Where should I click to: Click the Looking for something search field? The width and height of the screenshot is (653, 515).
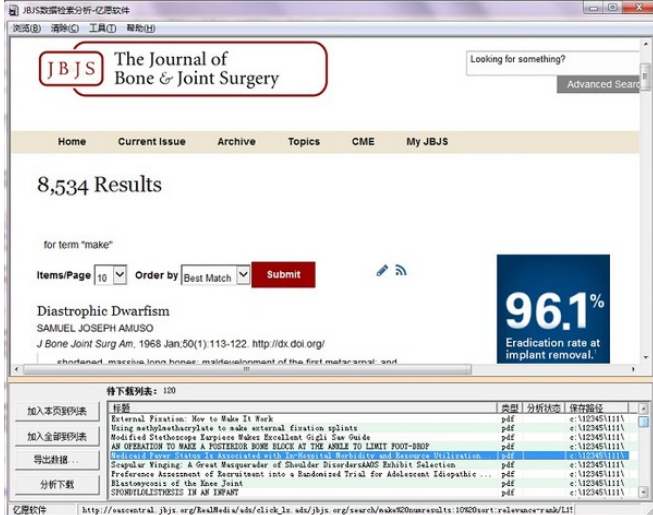click(x=553, y=63)
